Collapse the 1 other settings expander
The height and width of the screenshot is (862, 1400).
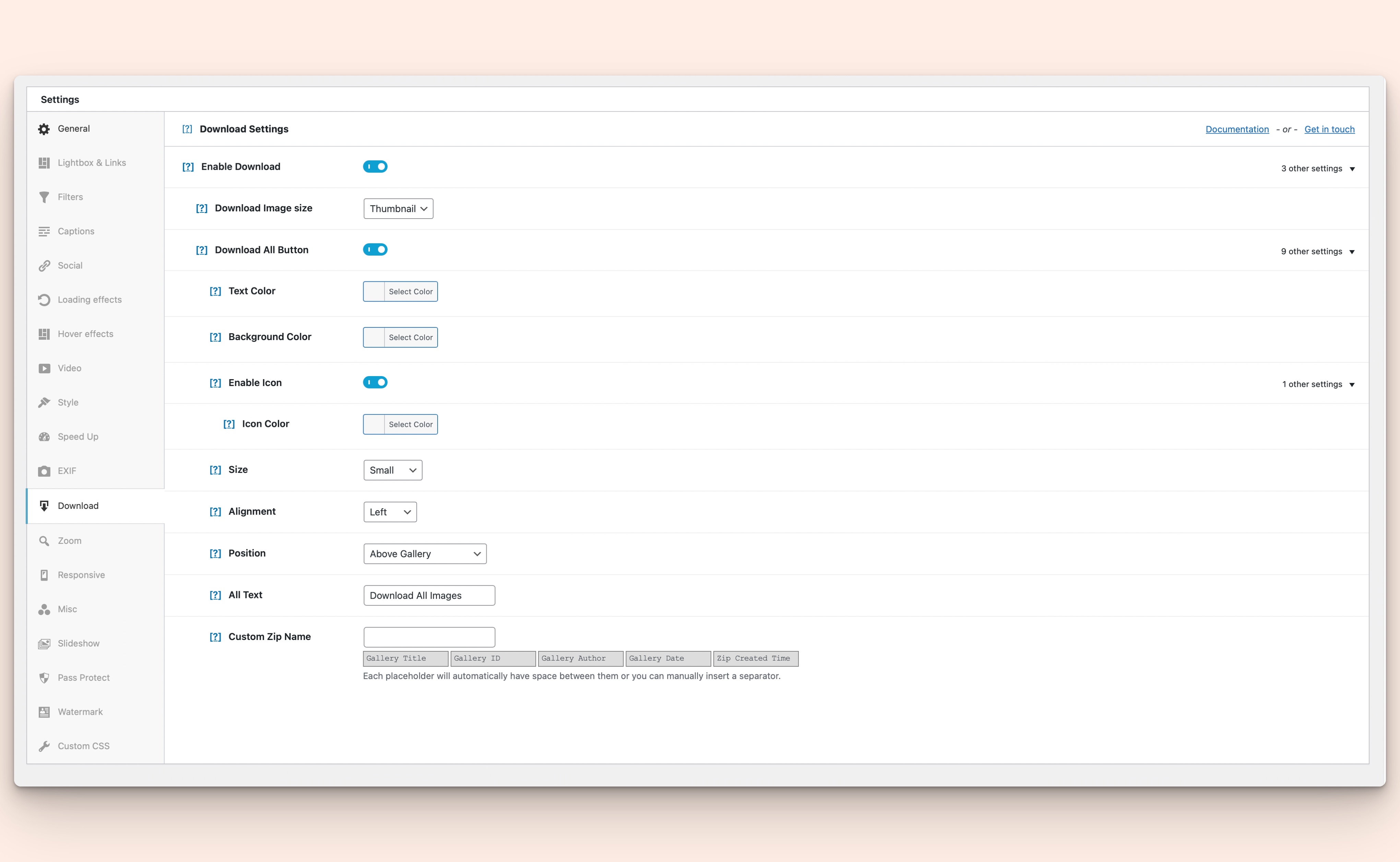coord(1318,384)
